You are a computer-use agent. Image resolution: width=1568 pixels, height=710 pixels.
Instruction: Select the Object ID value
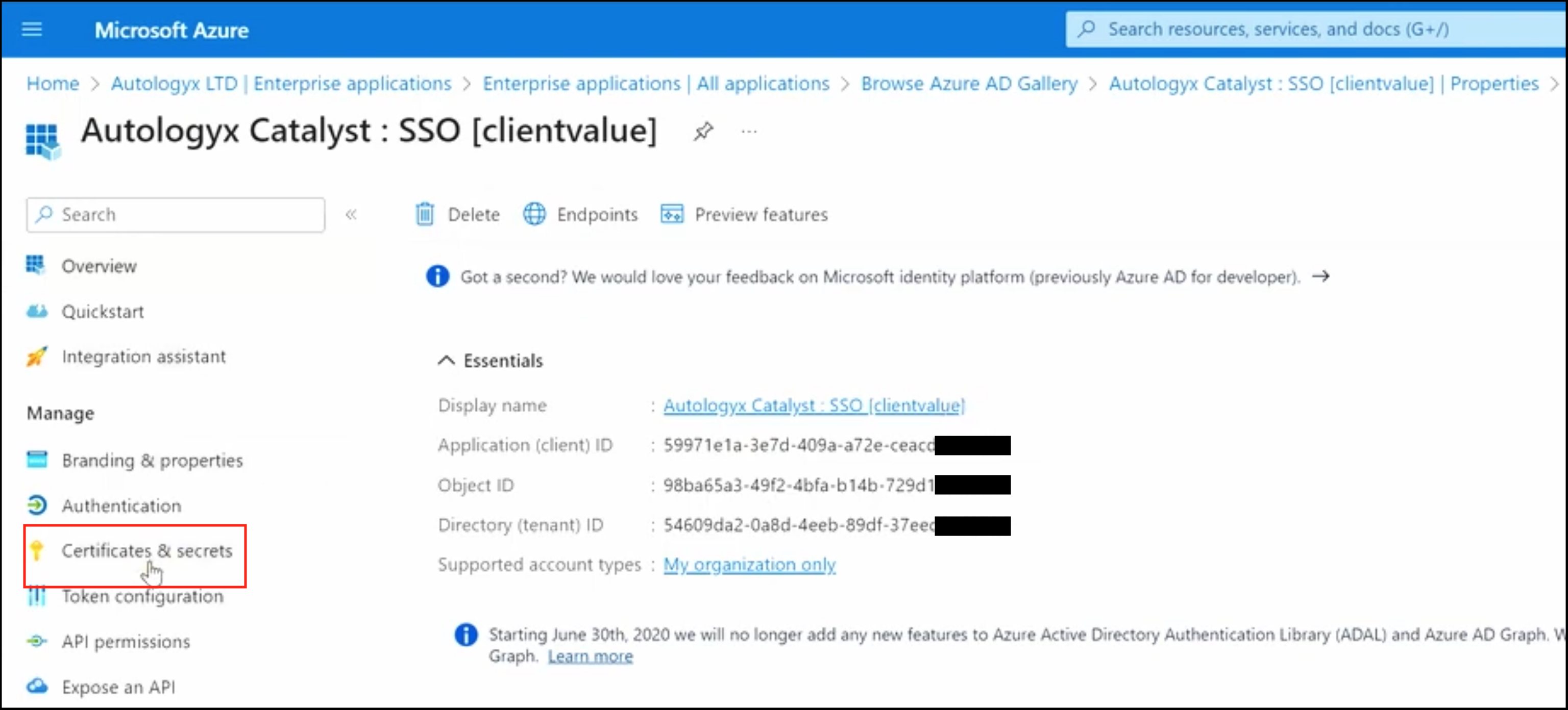799,485
